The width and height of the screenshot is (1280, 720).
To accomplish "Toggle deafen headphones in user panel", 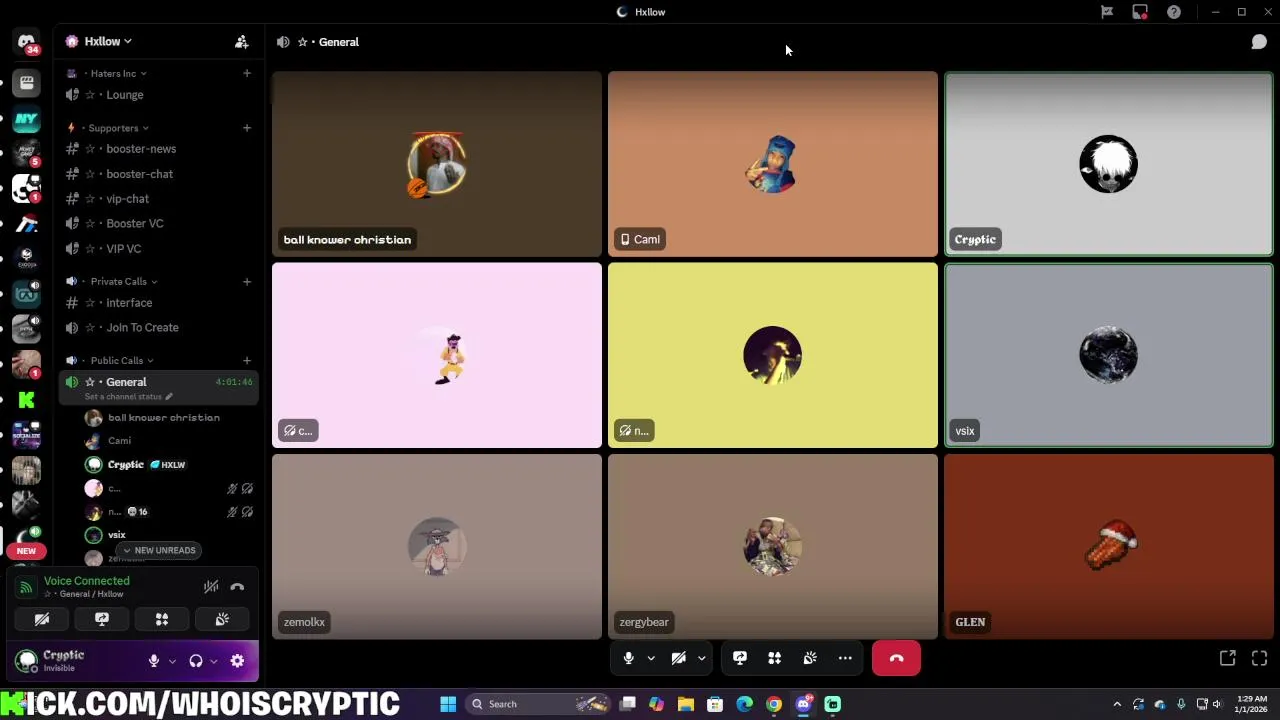I will 196,661.
